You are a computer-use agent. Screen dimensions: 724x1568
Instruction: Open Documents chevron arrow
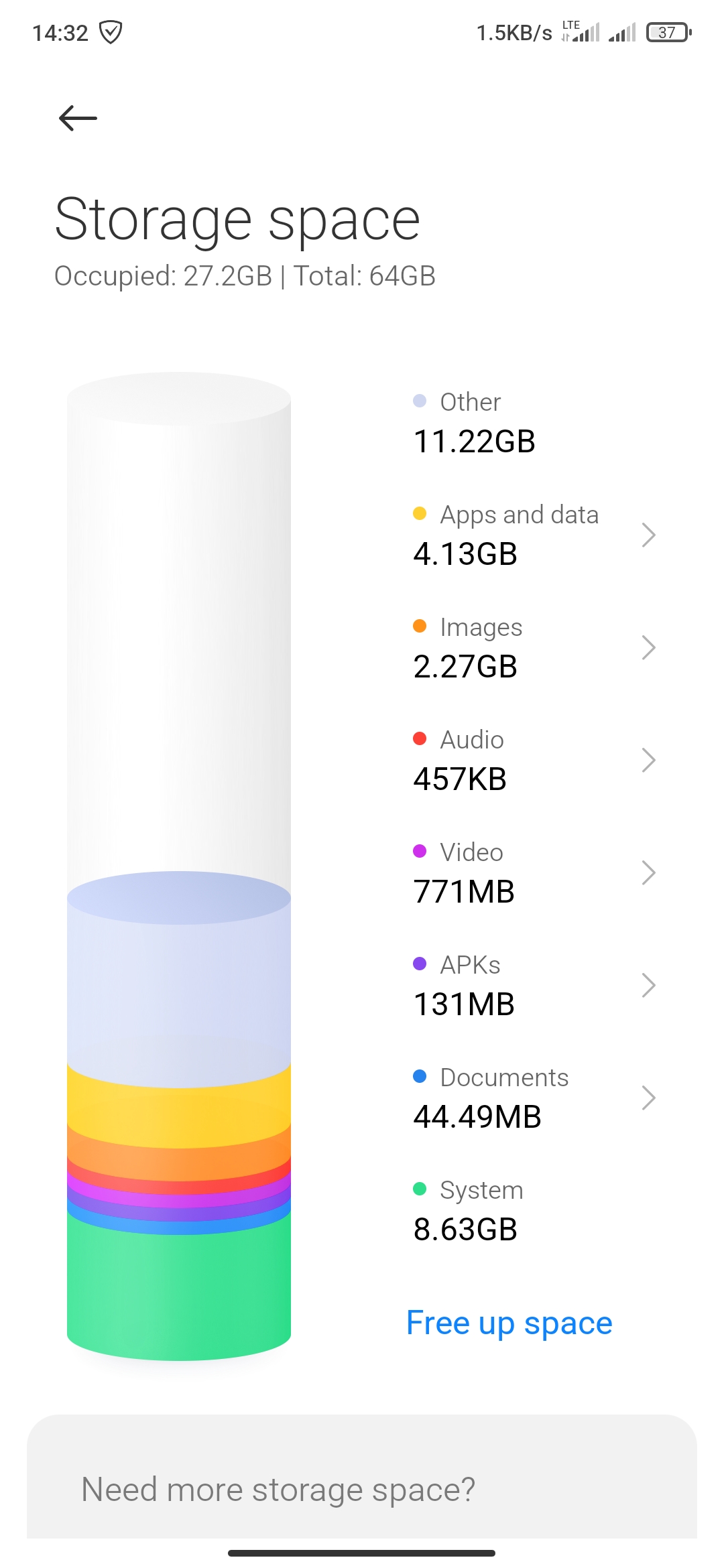pyautogui.click(x=648, y=1098)
